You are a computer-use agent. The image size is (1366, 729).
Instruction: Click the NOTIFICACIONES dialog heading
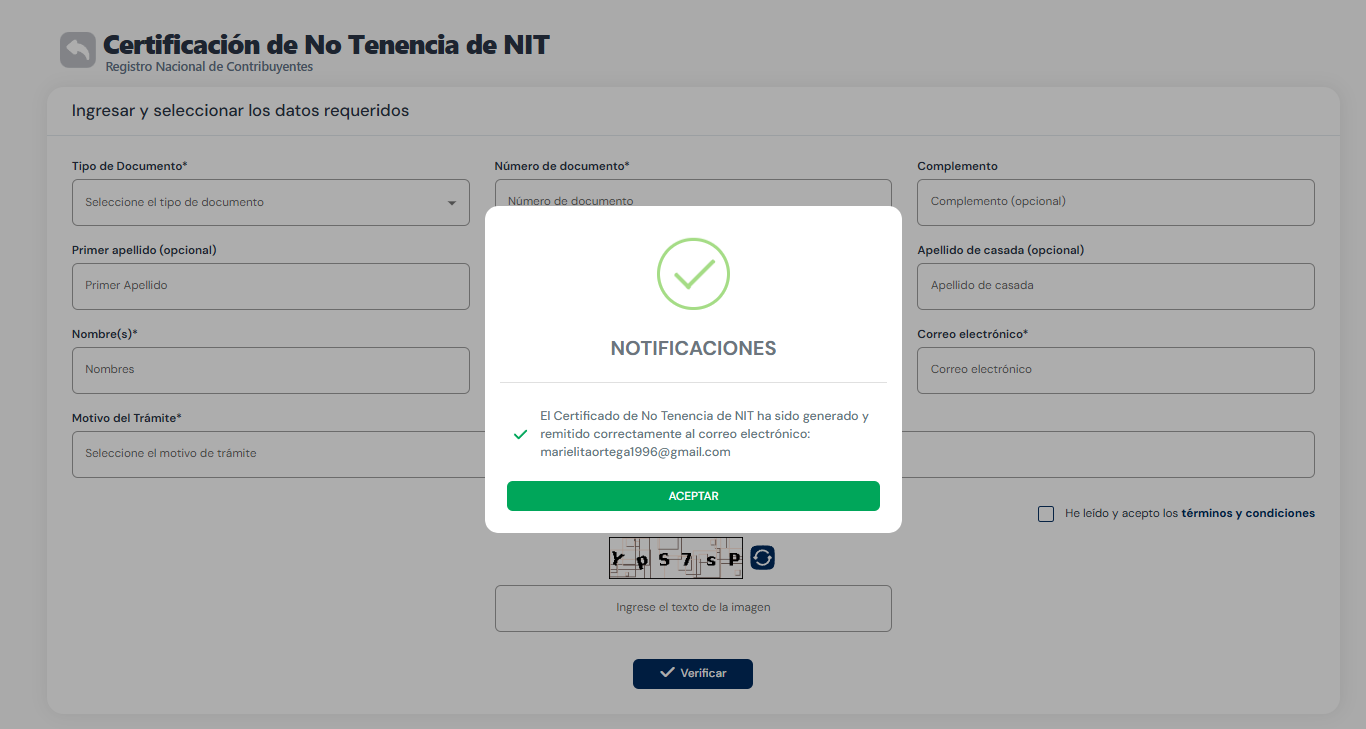[693, 348]
